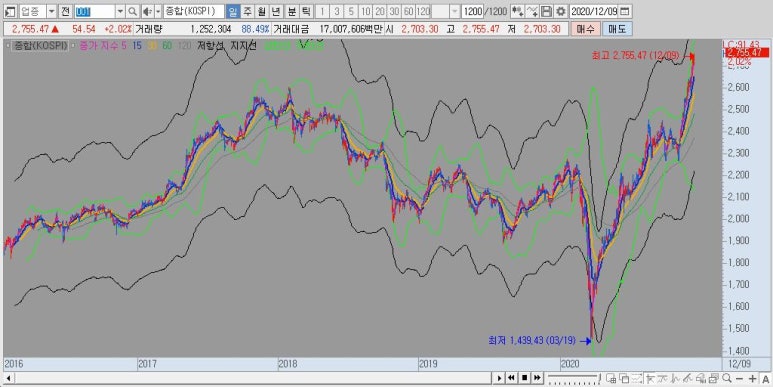Expand the dropdown next to speaker icon
The width and height of the screenshot is (773, 387).
point(158,11)
